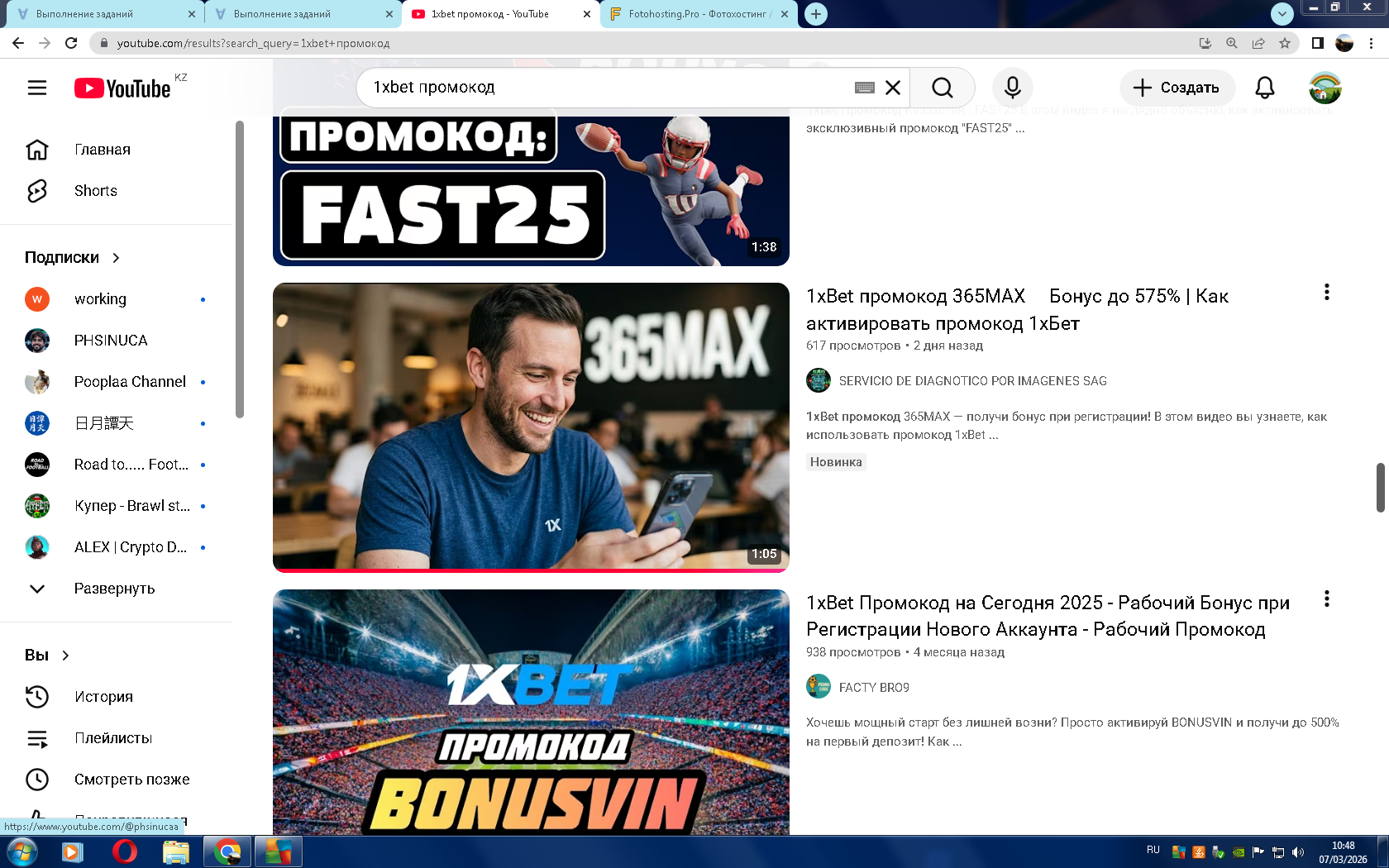Open Road to Football channel avatar
The height and width of the screenshot is (868, 1389).
coord(37,465)
